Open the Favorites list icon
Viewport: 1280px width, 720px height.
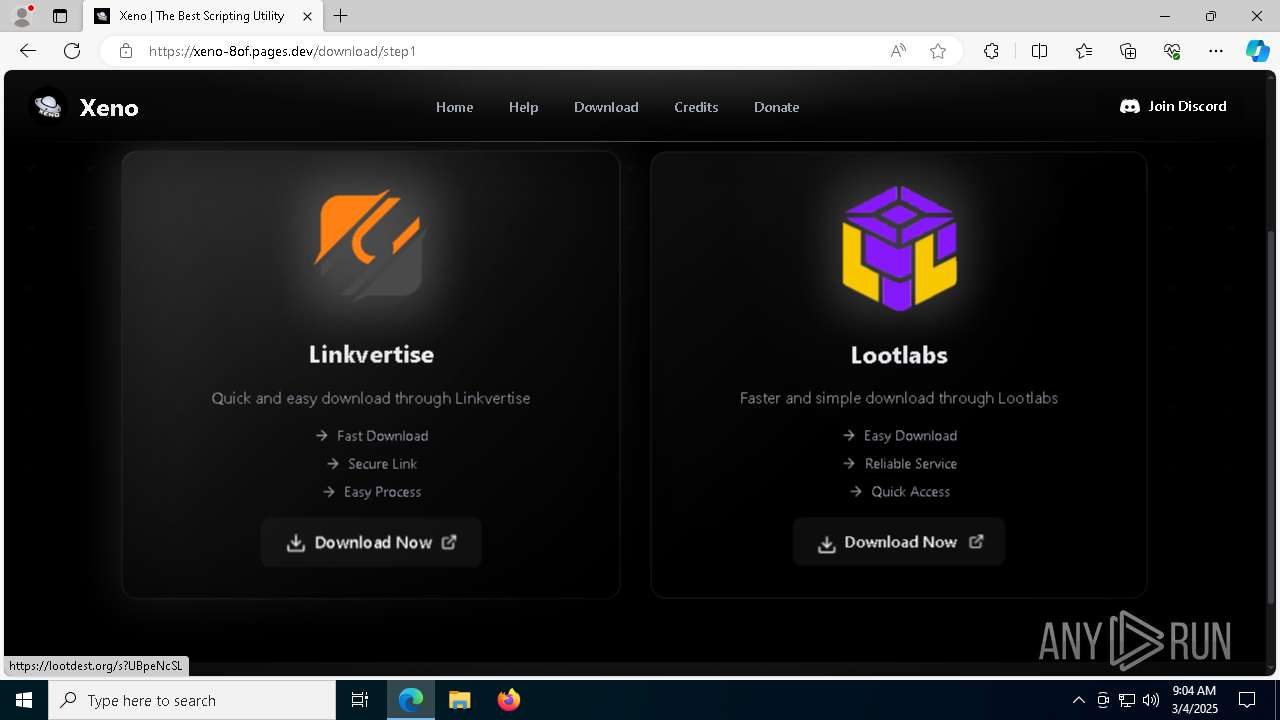(1084, 51)
